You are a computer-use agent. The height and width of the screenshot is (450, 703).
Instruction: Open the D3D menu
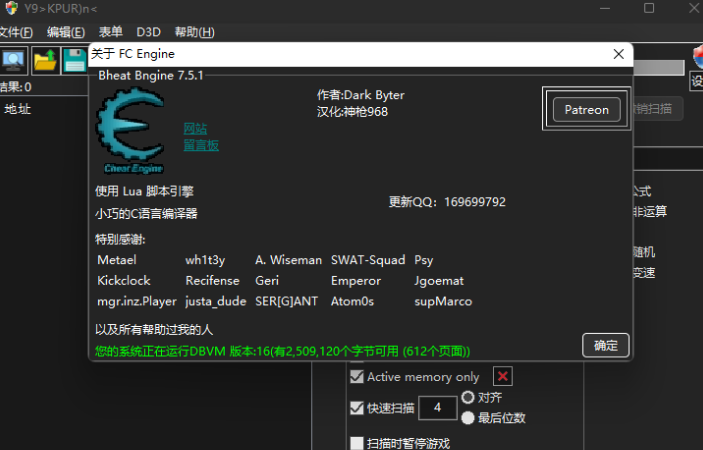tap(148, 32)
